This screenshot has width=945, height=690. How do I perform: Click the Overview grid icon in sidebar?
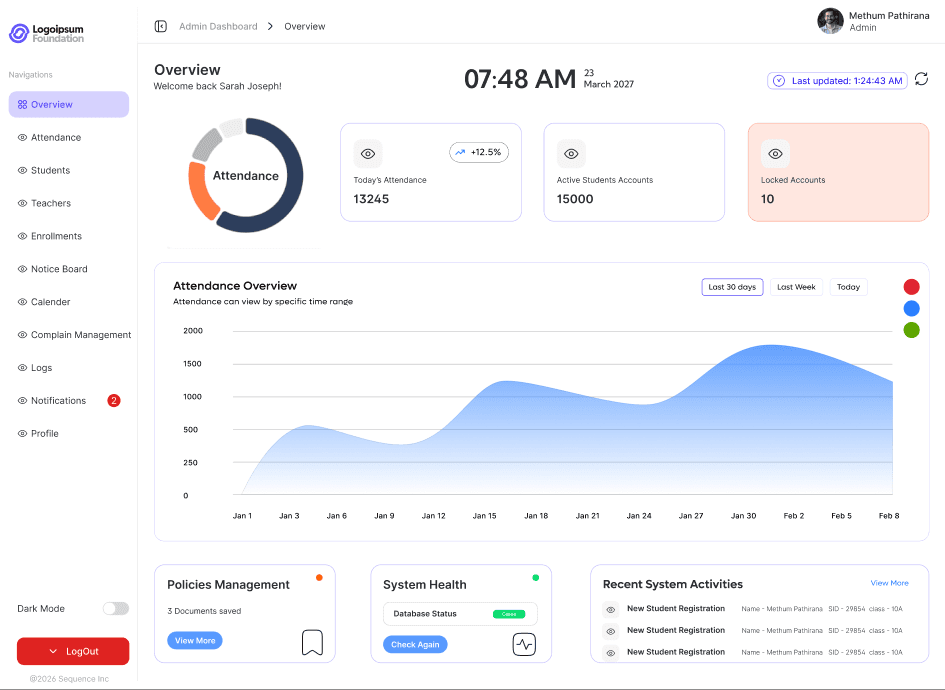pyautogui.click(x=22, y=105)
